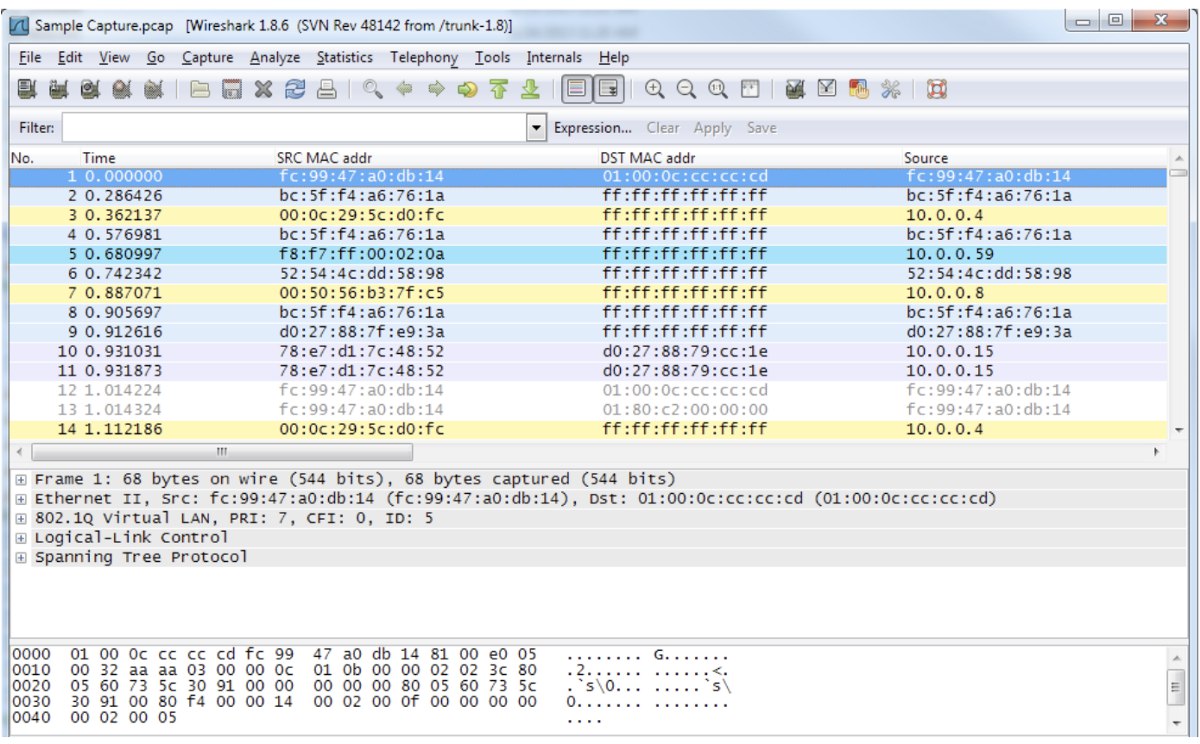Select packet 13 destined to 01:80:c2:00:00:00
The image size is (1200, 744).
pos(588,410)
